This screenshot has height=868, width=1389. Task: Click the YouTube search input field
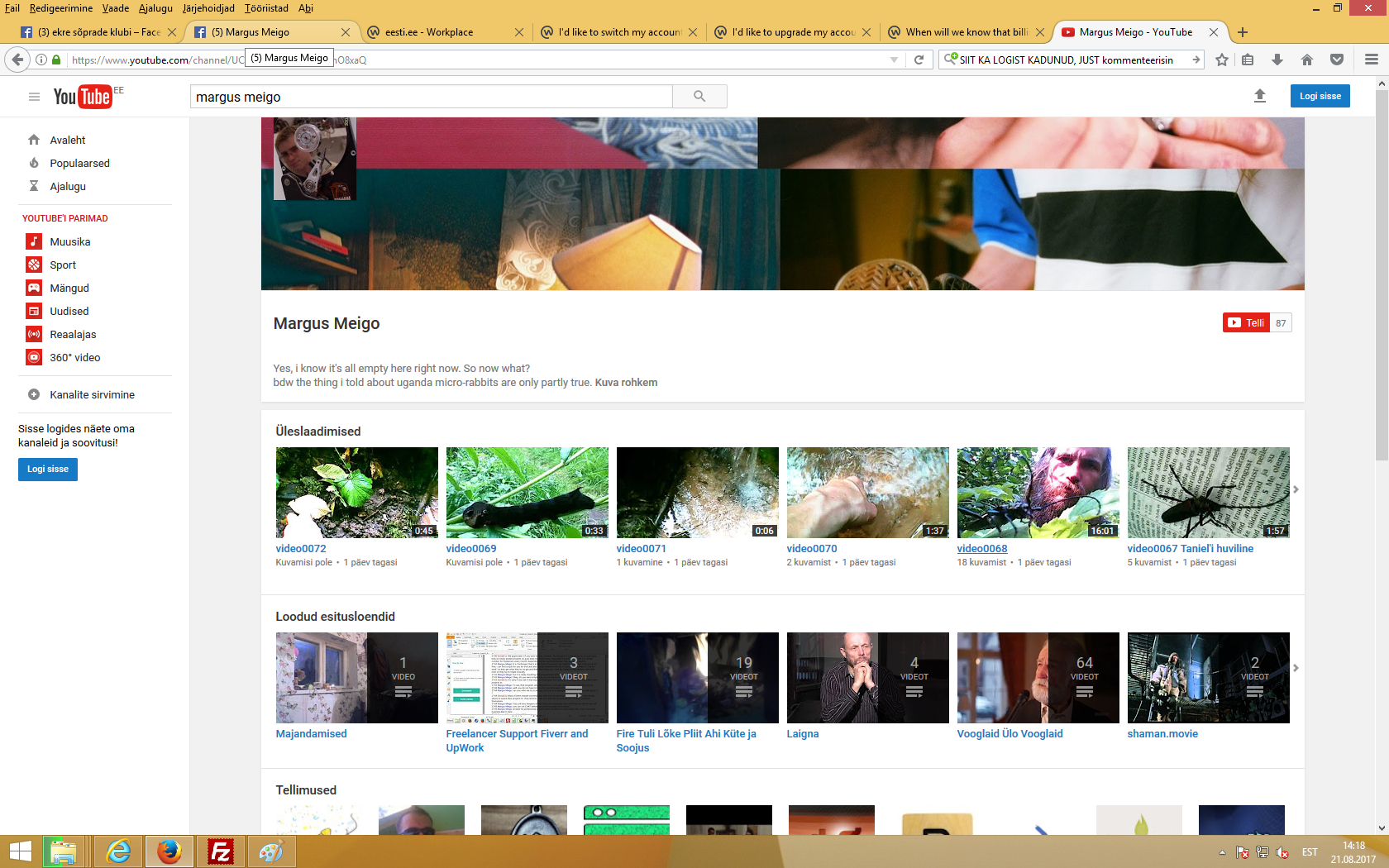[432, 97]
